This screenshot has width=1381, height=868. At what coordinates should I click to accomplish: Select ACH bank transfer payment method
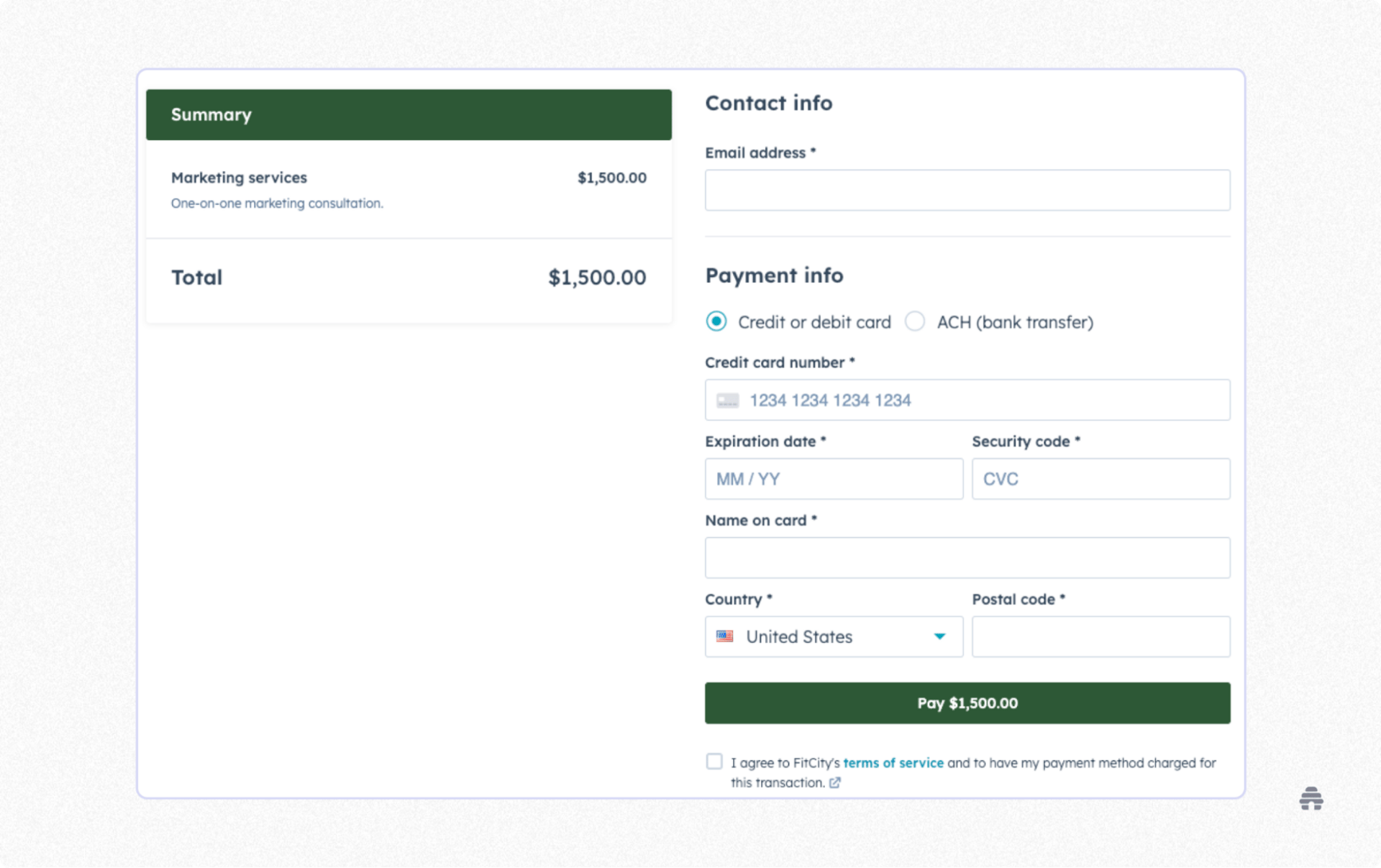(x=915, y=322)
